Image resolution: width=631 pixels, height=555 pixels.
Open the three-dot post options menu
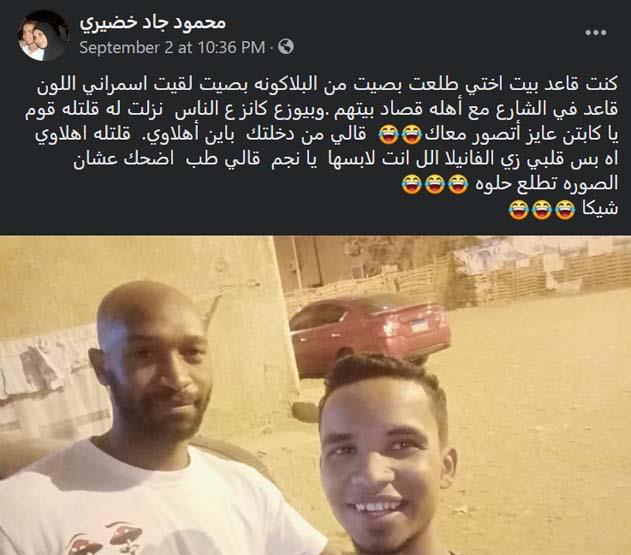(x=596, y=32)
